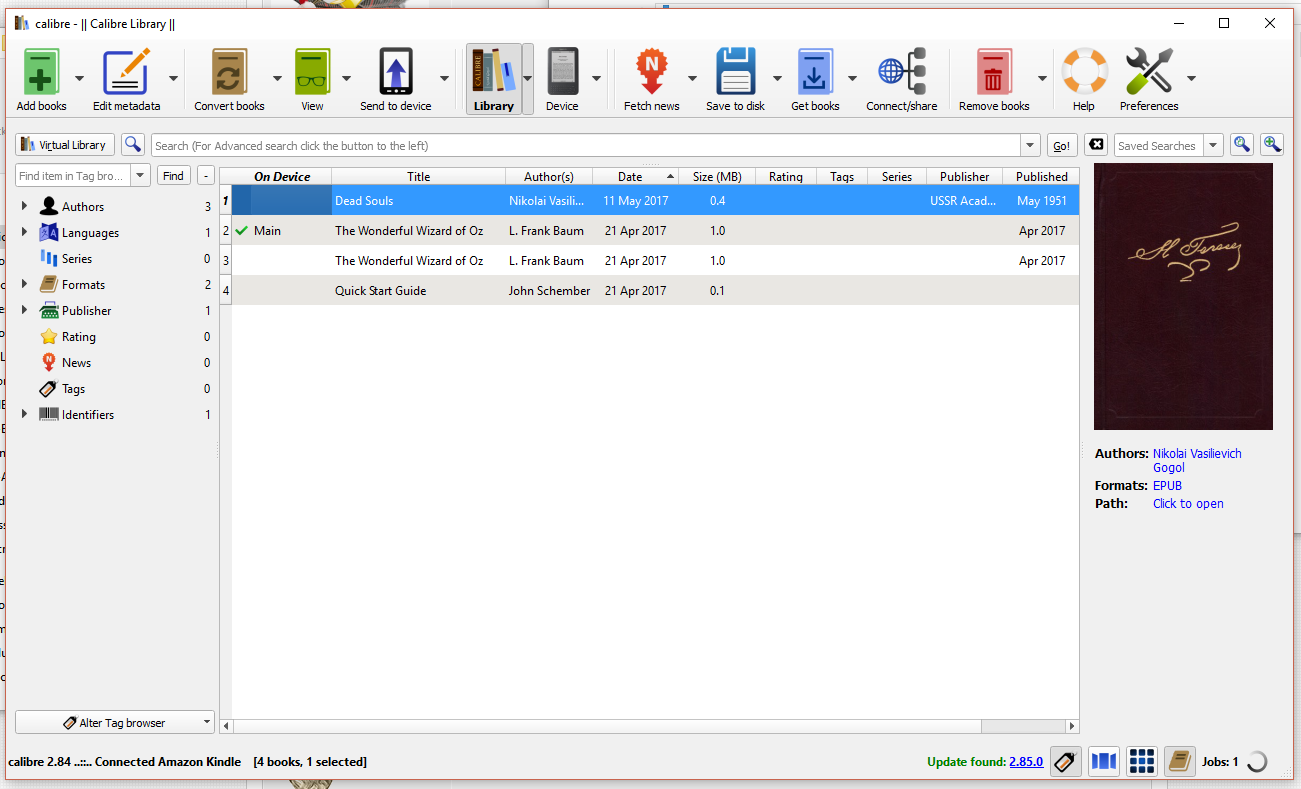This screenshot has height=789, width=1301.
Task: Open the Saved Searches dropdown
Action: [x=1213, y=144]
